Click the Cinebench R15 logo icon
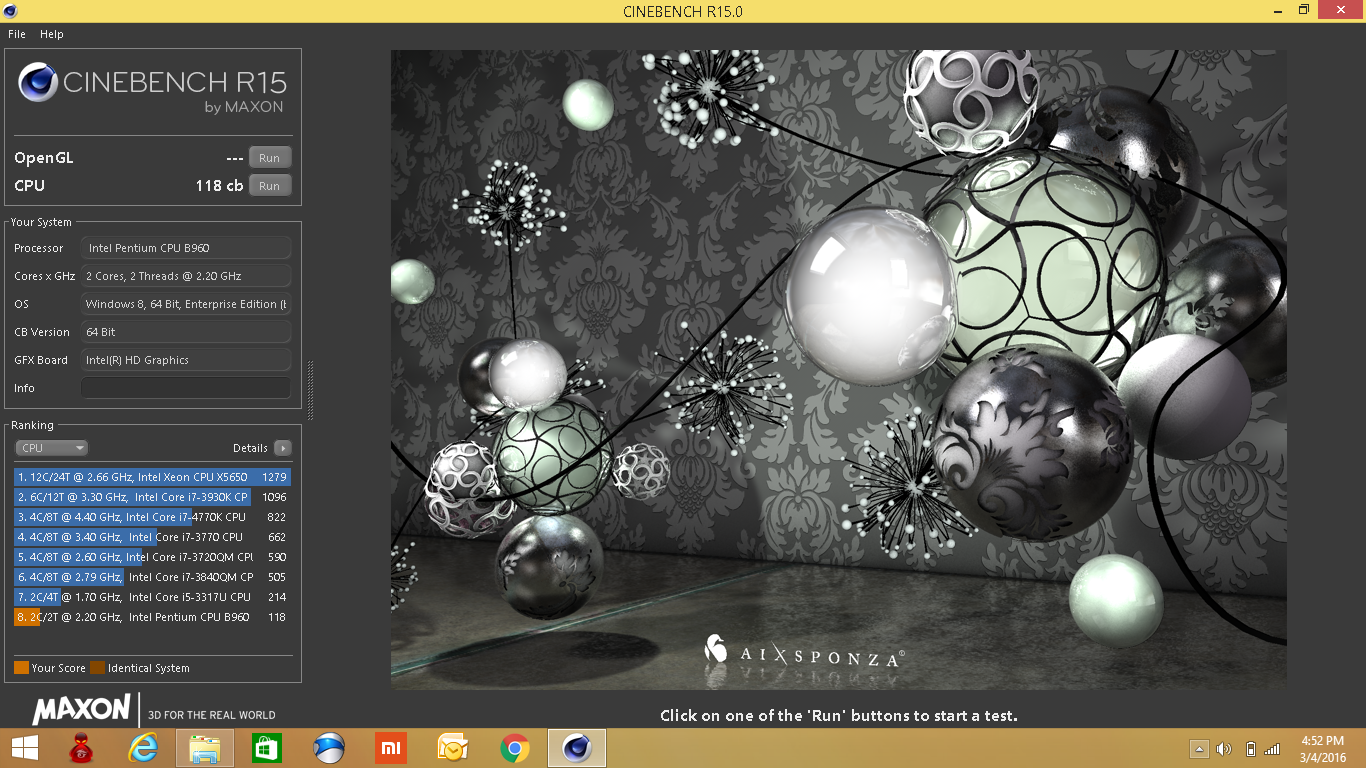 37,83
